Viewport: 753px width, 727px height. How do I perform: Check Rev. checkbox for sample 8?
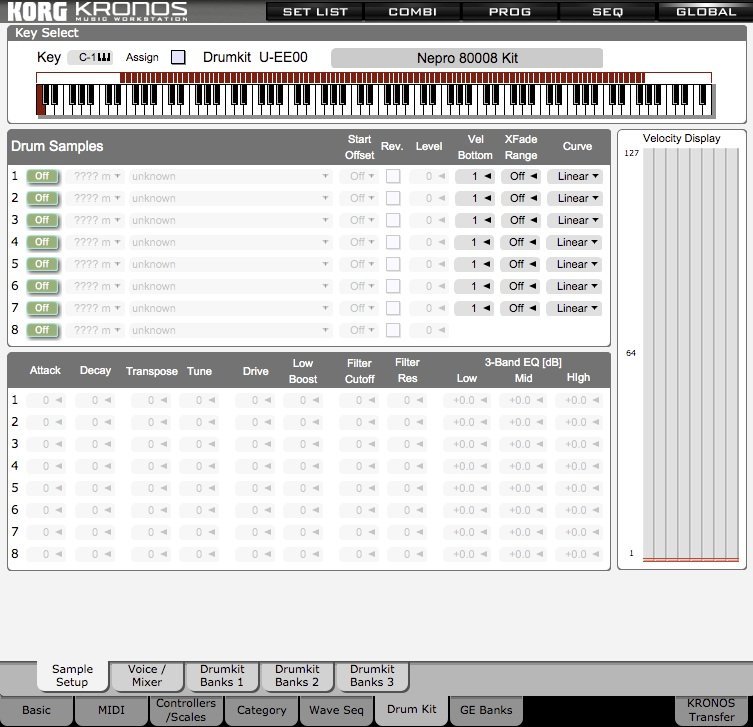tap(393, 330)
